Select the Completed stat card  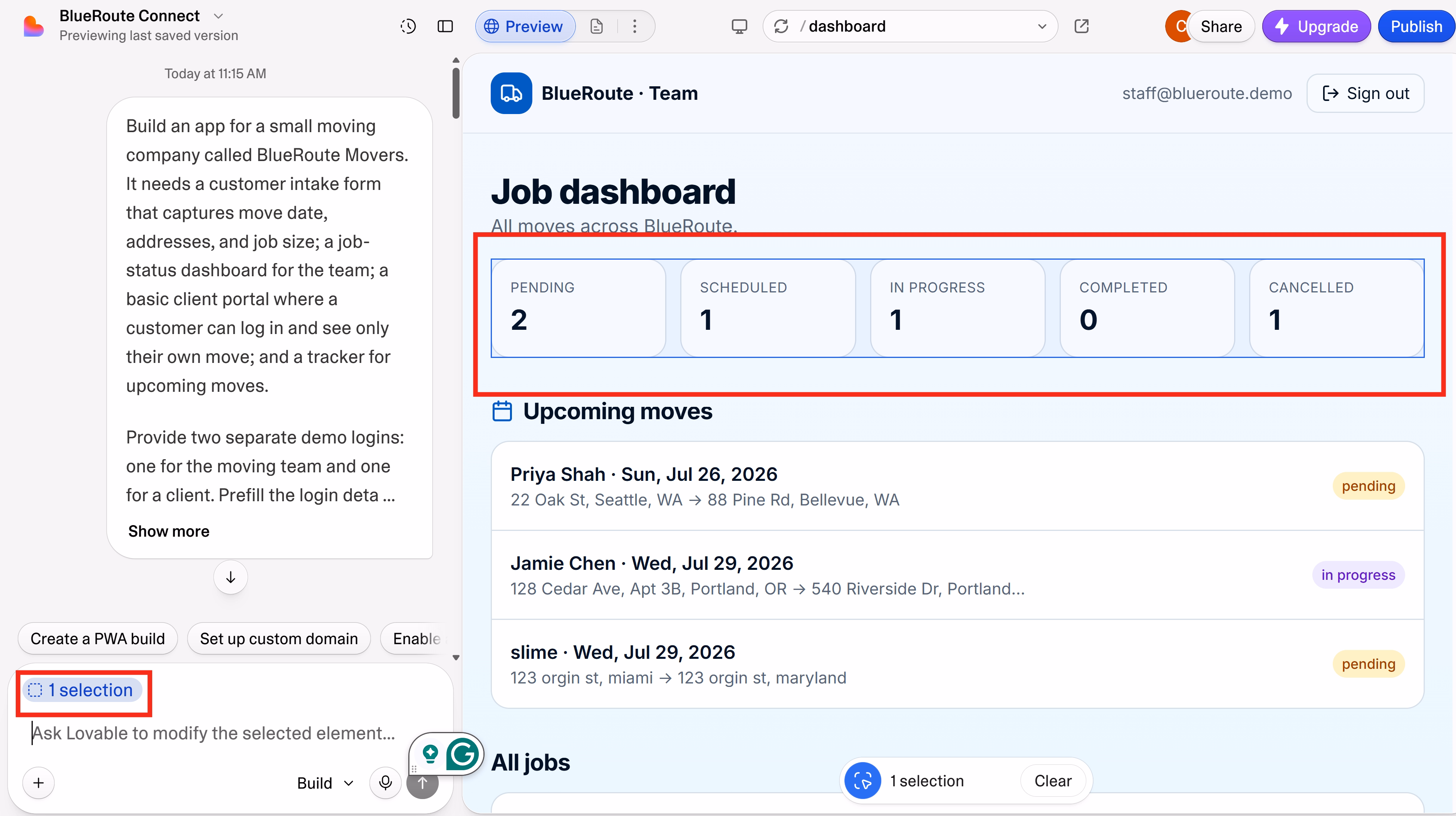[1147, 308]
